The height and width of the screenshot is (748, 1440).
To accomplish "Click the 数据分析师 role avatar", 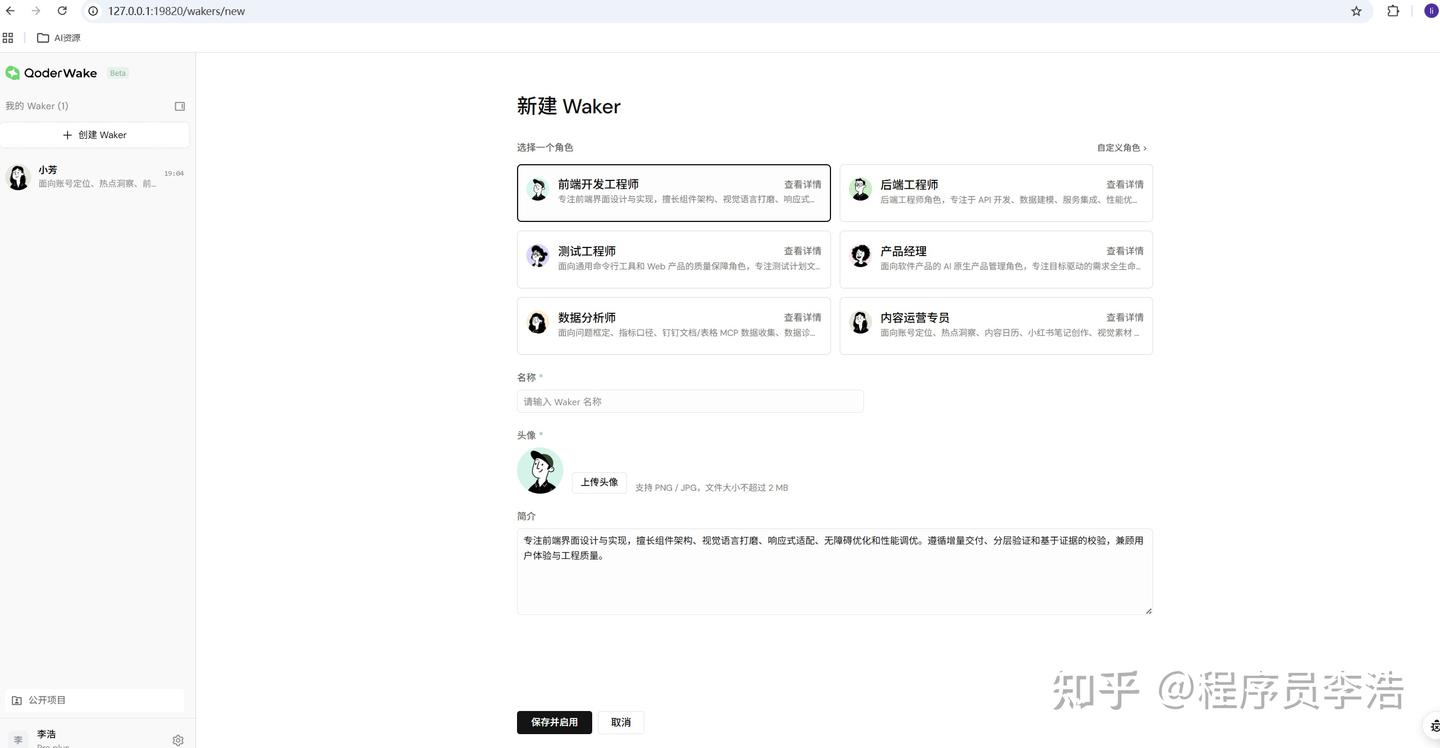I will point(538,322).
